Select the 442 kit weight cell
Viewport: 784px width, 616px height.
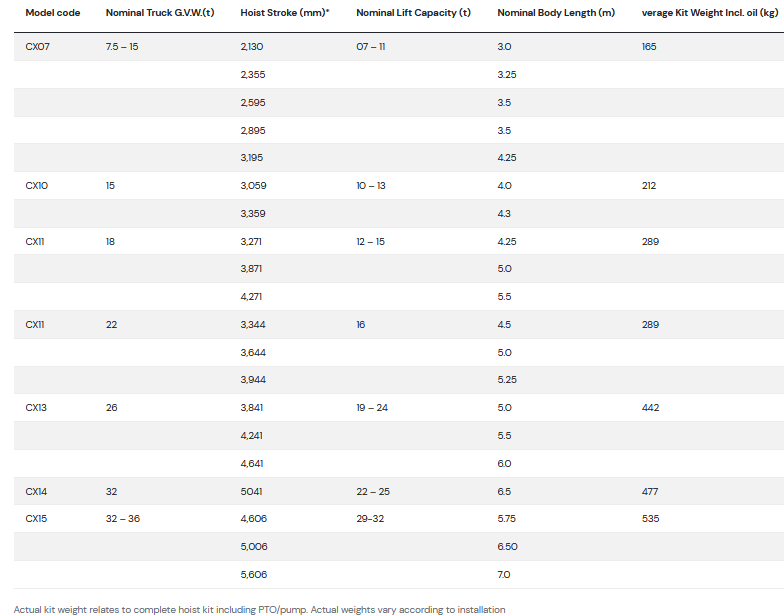click(x=650, y=408)
